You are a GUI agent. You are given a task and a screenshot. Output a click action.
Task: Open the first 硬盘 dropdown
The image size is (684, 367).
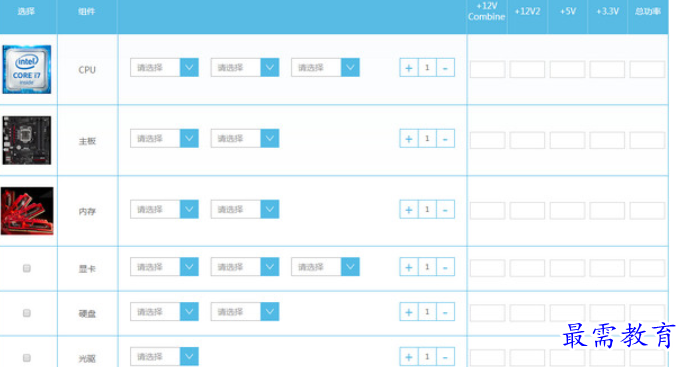click(164, 312)
